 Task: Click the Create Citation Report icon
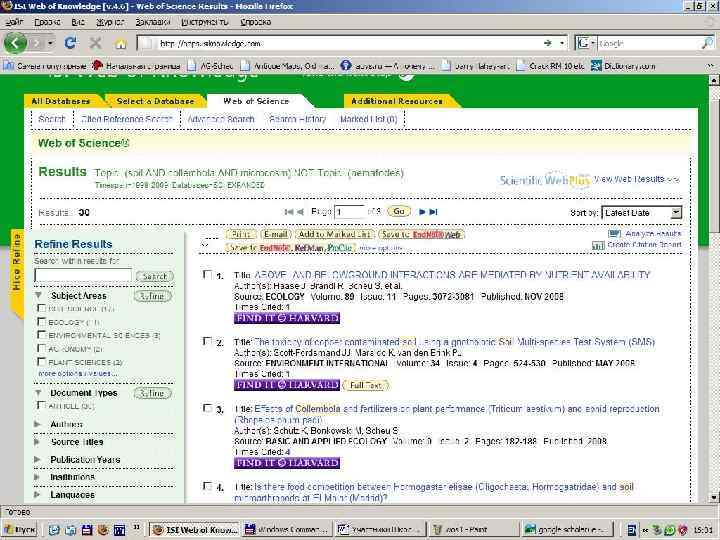pyautogui.click(x=598, y=246)
